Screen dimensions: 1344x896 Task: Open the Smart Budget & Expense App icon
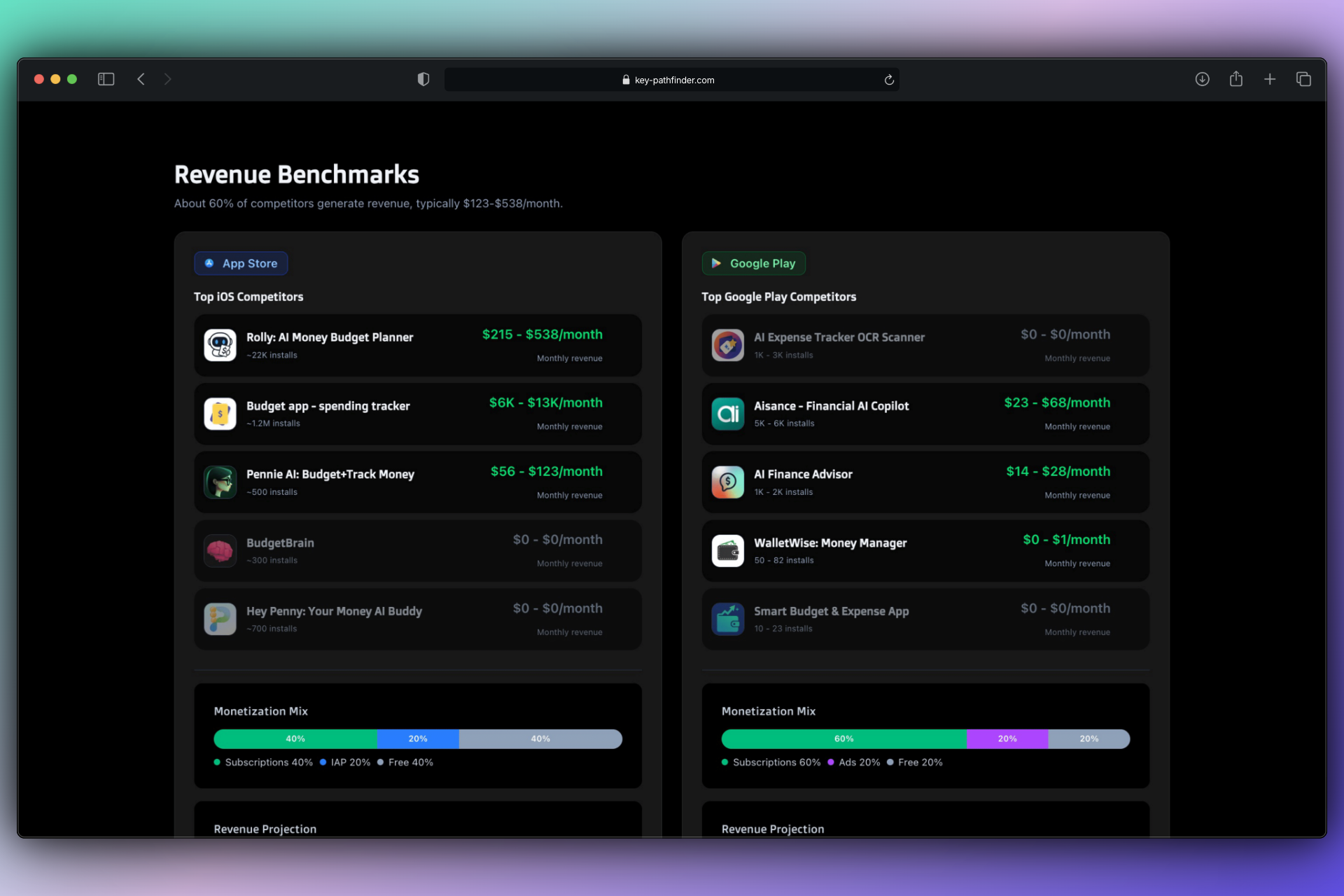pyautogui.click(x=728, y=619)
